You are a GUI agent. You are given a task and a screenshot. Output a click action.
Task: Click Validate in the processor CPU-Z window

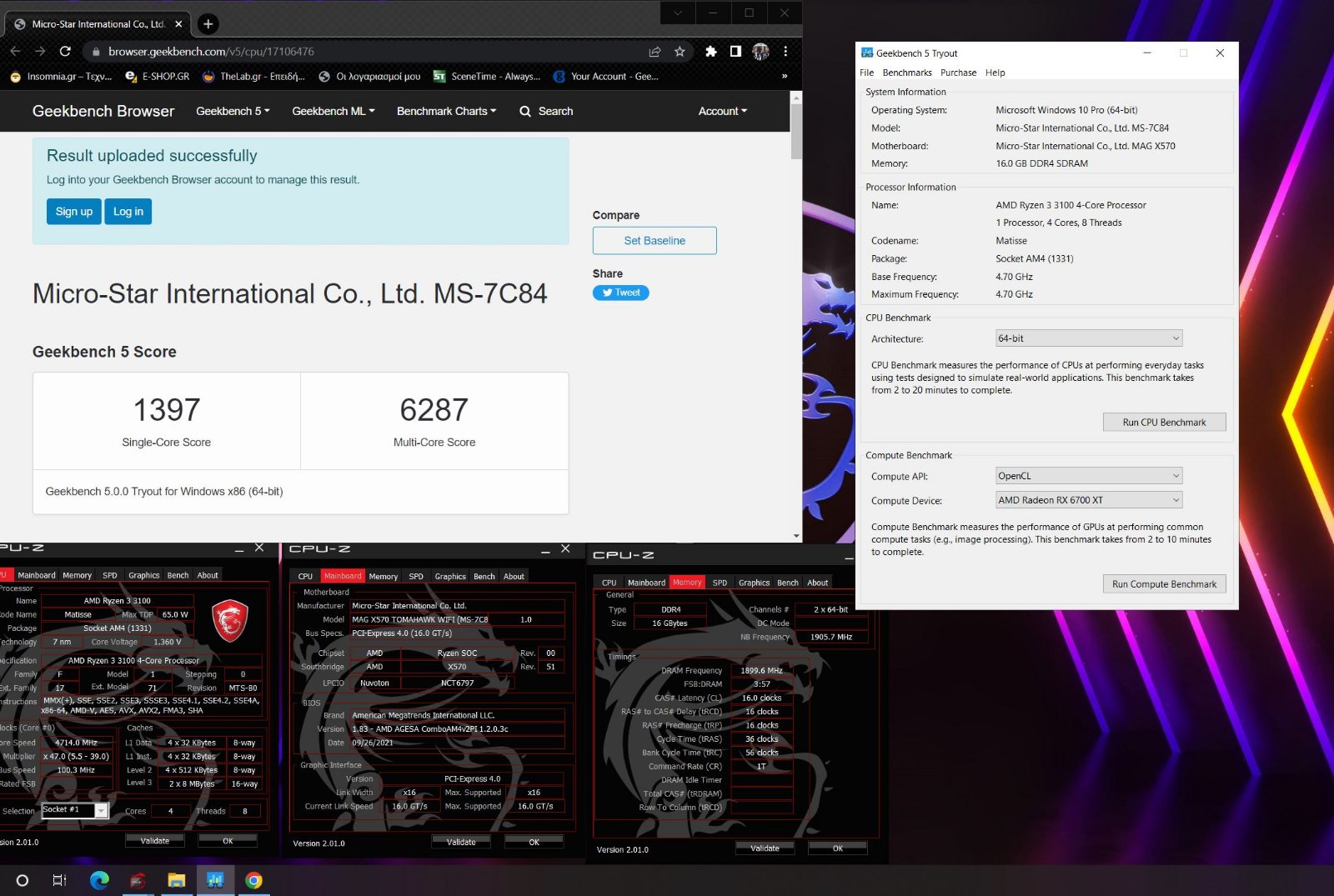pyautogui.click(x=155, y=841)
